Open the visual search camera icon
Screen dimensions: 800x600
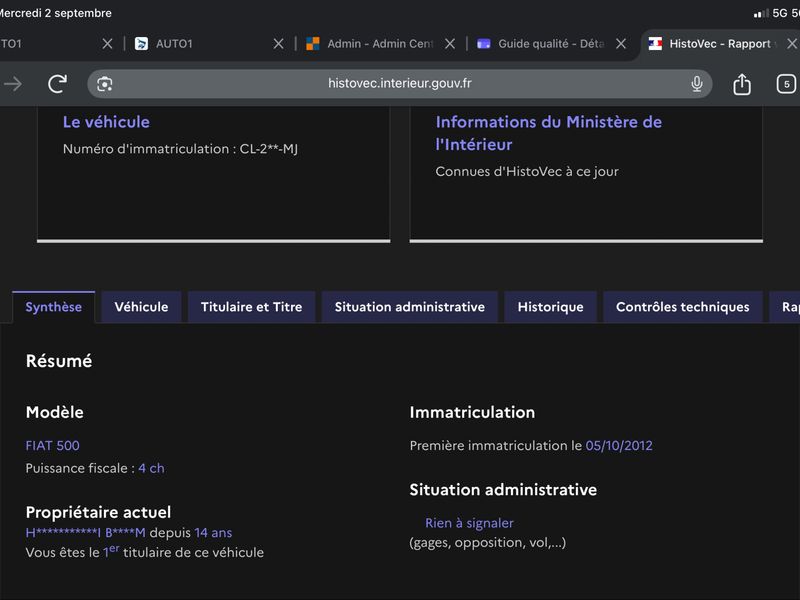[105, 84]
